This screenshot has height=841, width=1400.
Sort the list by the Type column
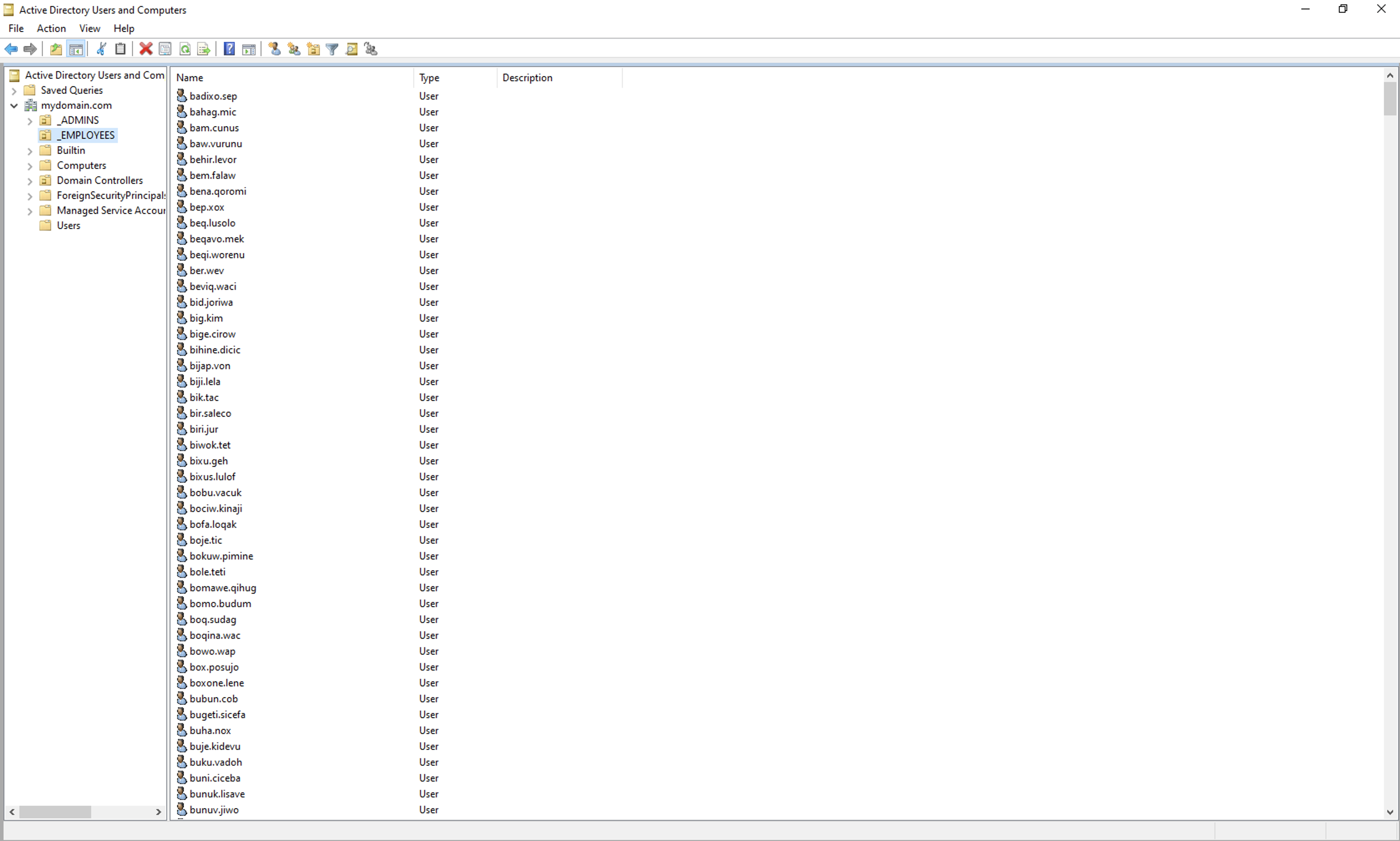(x=455, y=78)
